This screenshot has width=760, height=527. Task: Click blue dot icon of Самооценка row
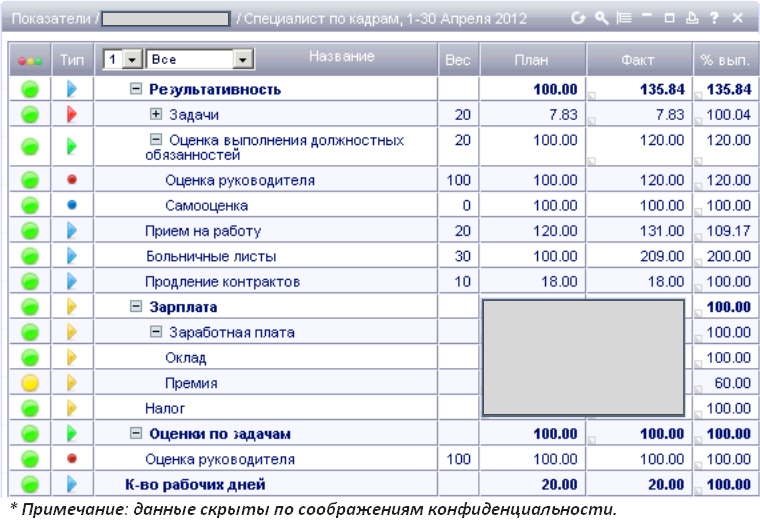click(72, 205)
